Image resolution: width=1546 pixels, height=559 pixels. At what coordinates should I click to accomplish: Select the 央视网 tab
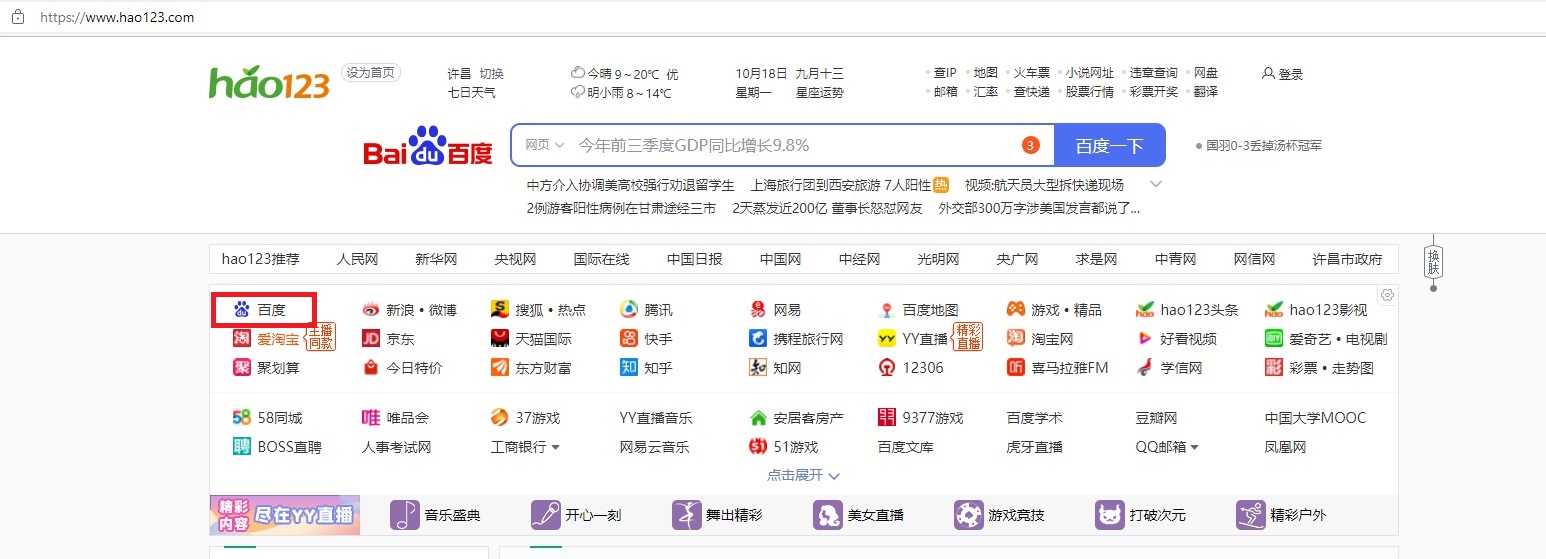coord(515,259)
